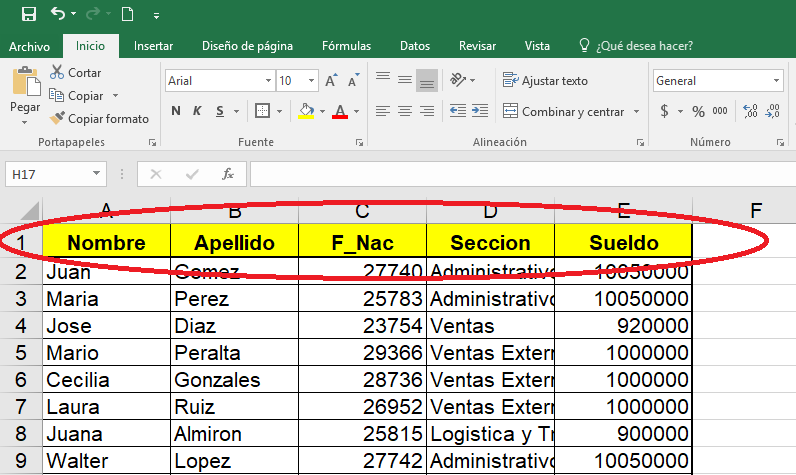Select the Sueldo header cell
Viewport: 796px width, 475px height.
(x=623, y=242)
